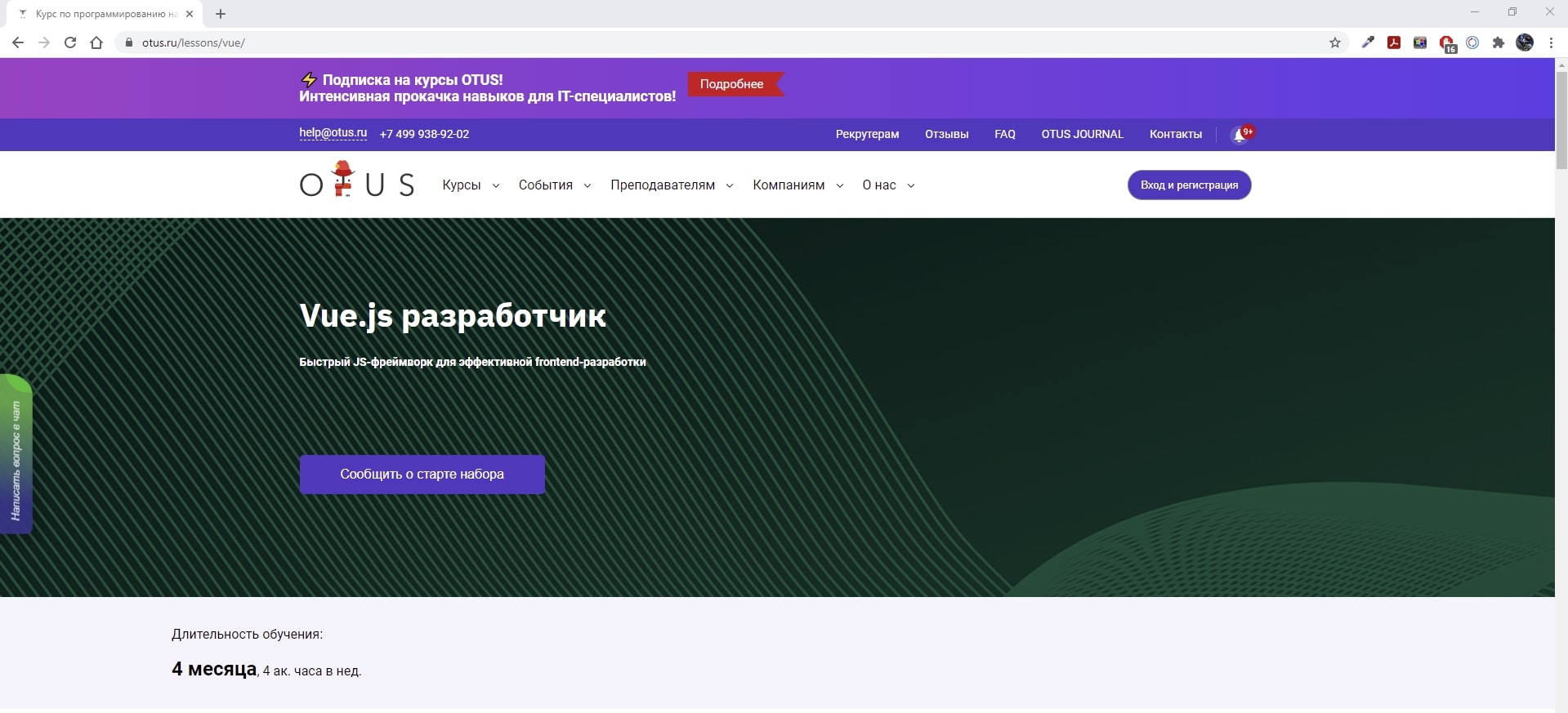Expand the Компаниям dropdown menu
This screenshot has width=1568, height=713.
pyautogui.click(x=798, y=185)
